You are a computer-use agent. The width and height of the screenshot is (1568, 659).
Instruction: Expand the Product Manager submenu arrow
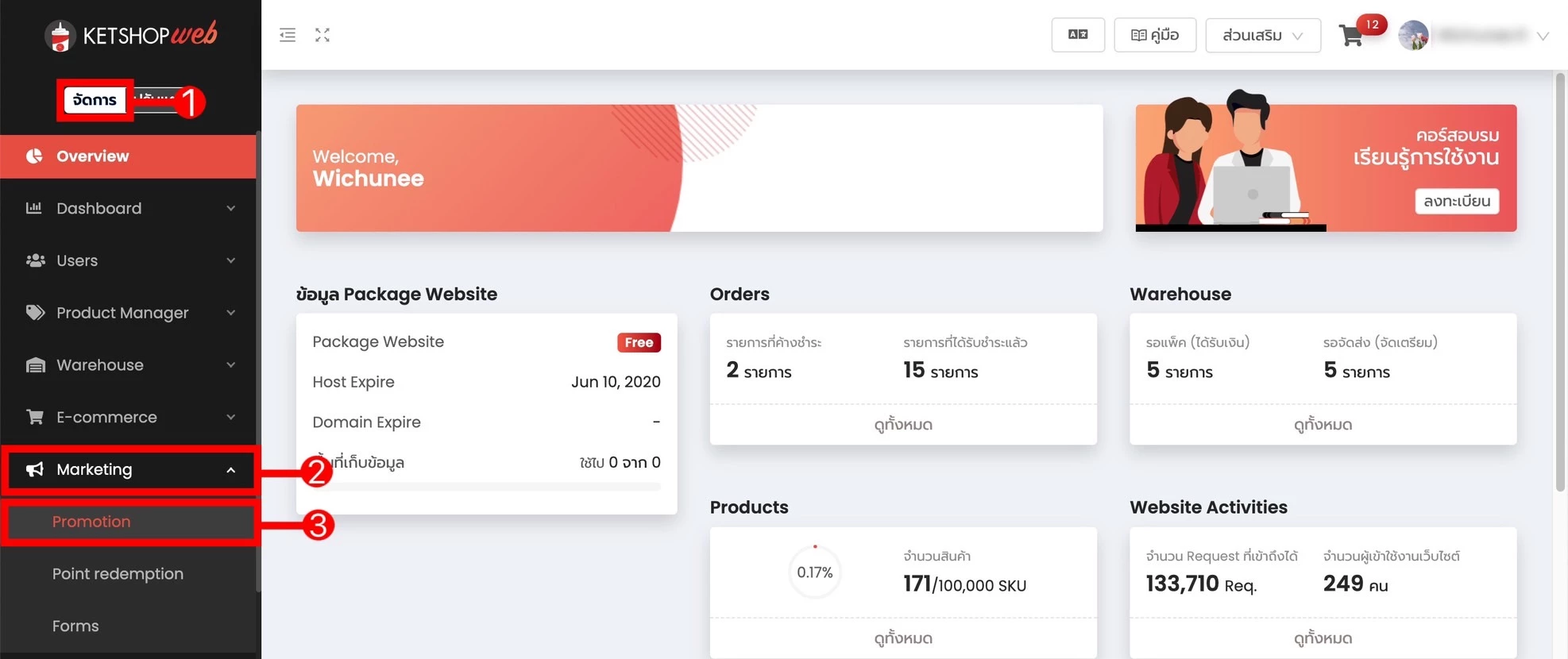point(231,313)
